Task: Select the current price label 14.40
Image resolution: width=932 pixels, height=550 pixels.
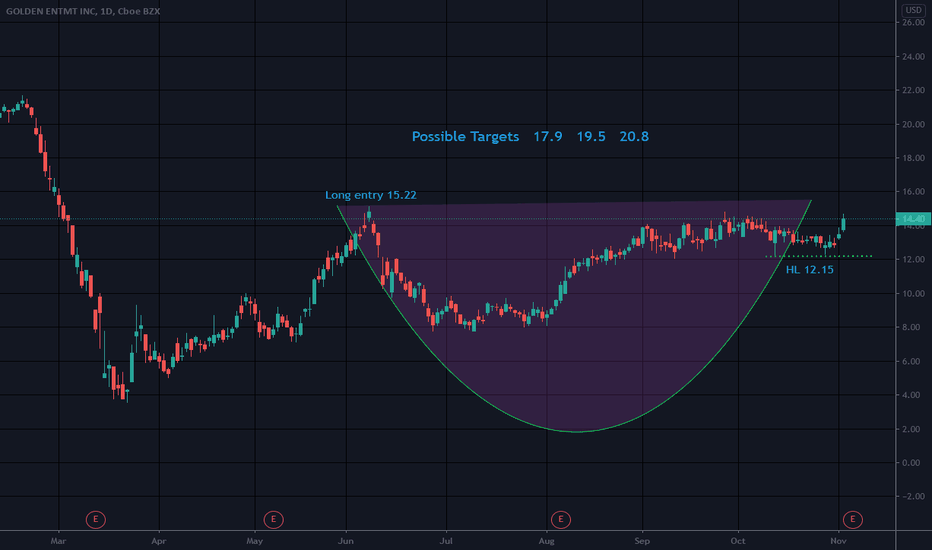Action: (914, 219)
